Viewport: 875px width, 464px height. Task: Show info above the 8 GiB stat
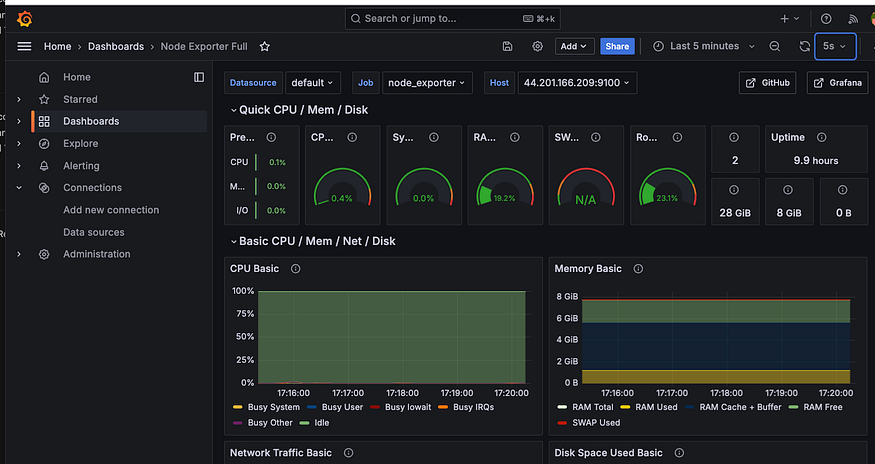tap(788, 190)
